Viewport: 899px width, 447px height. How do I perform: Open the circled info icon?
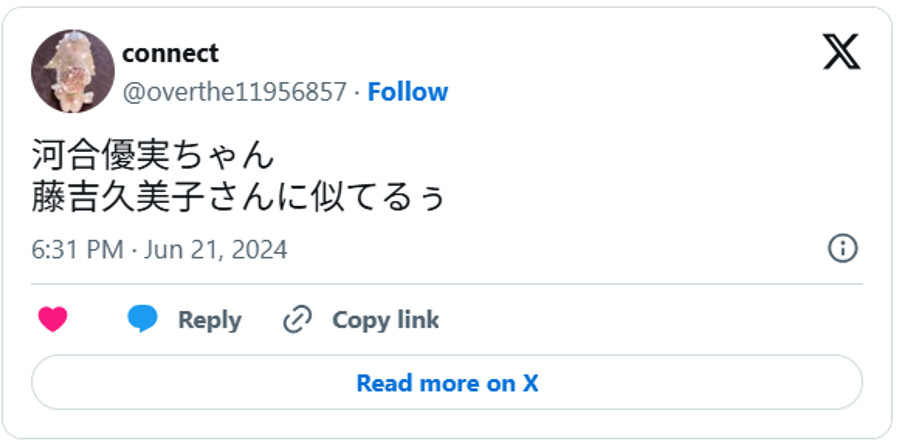click(x=842, y=248)
